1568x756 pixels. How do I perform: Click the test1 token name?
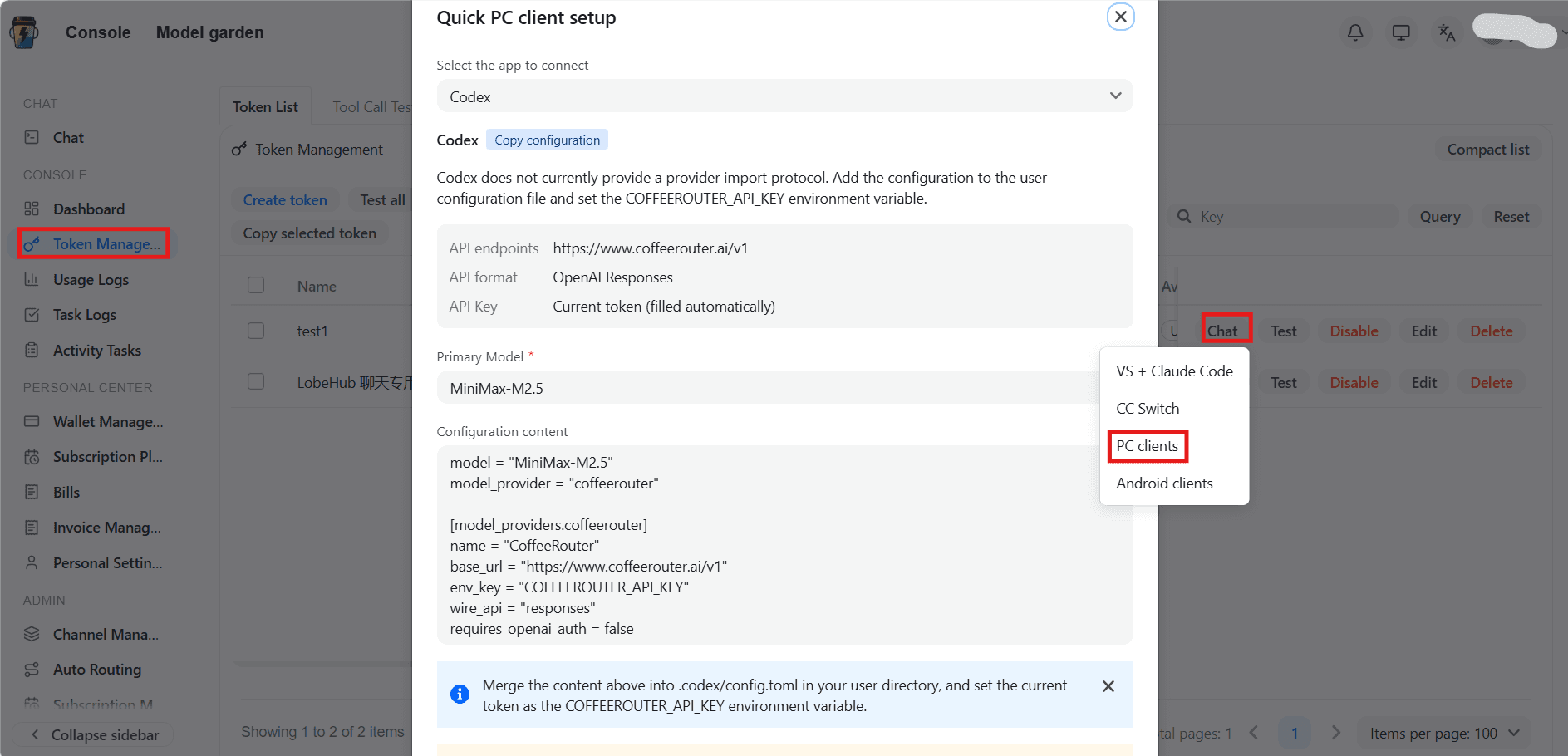(312, 331)
